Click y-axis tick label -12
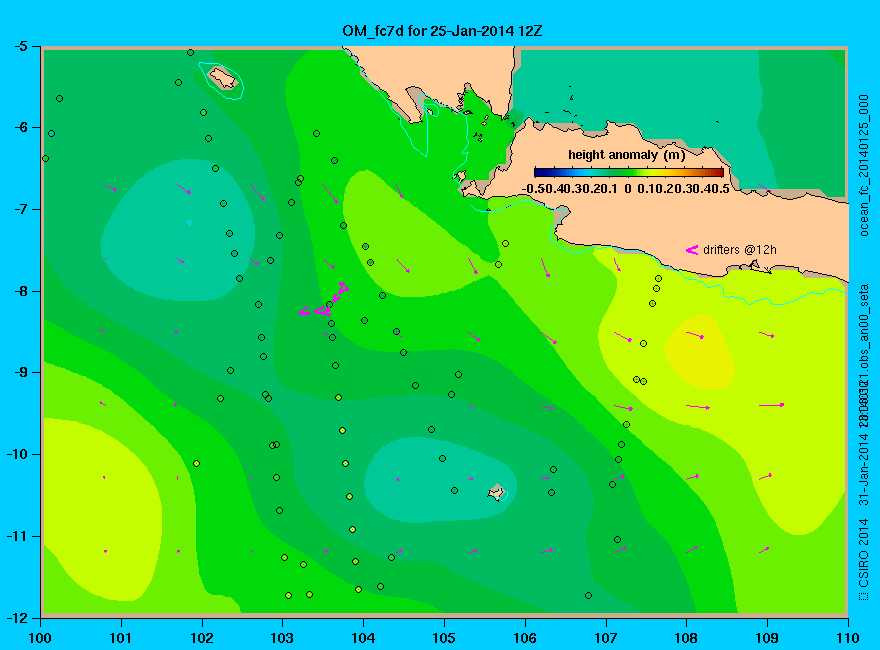Image resolution: width=880 pixels, height=650 pixels. pyautogui.click(x=16, y=617)
